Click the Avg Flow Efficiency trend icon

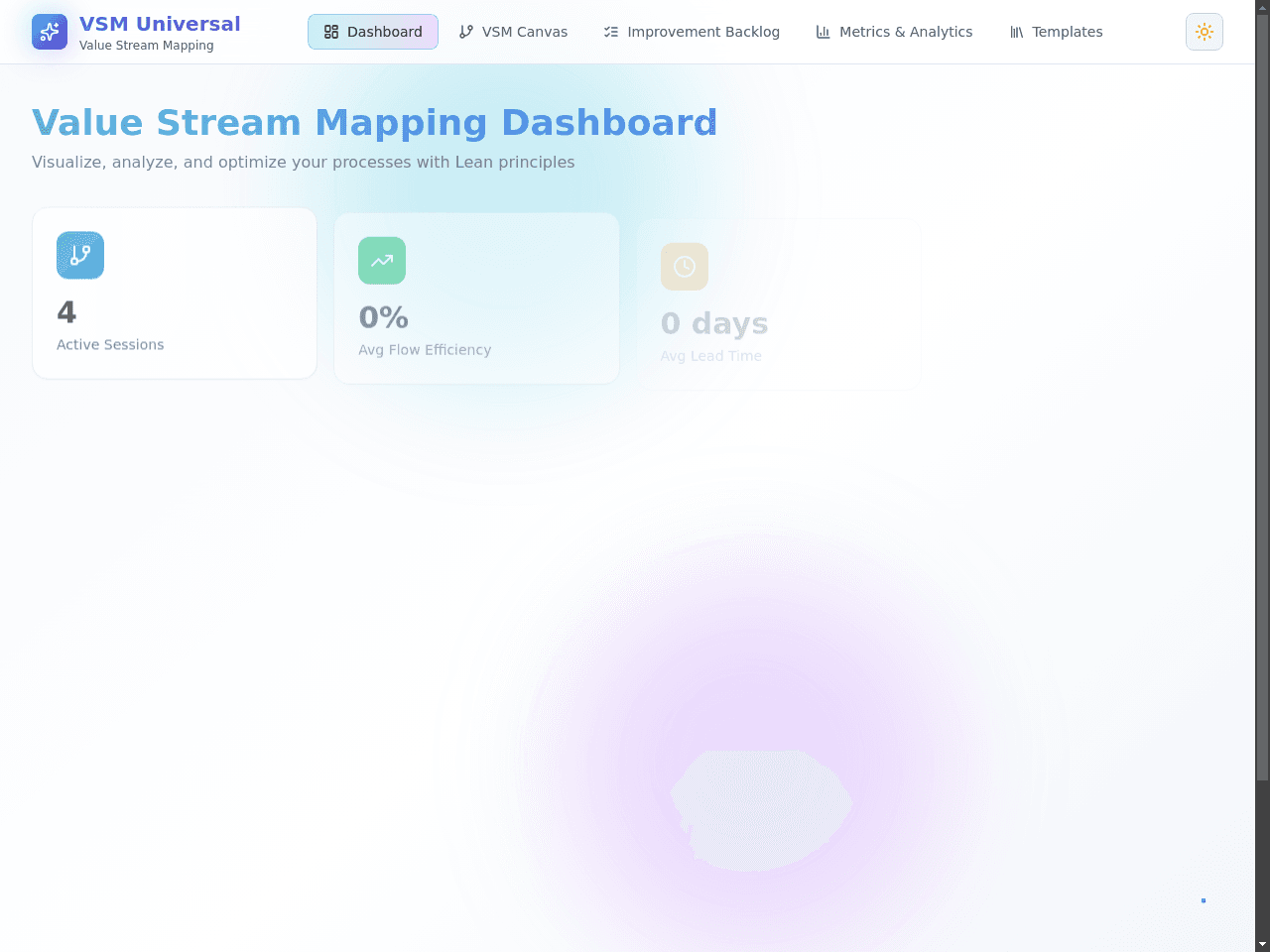[382, 261]
